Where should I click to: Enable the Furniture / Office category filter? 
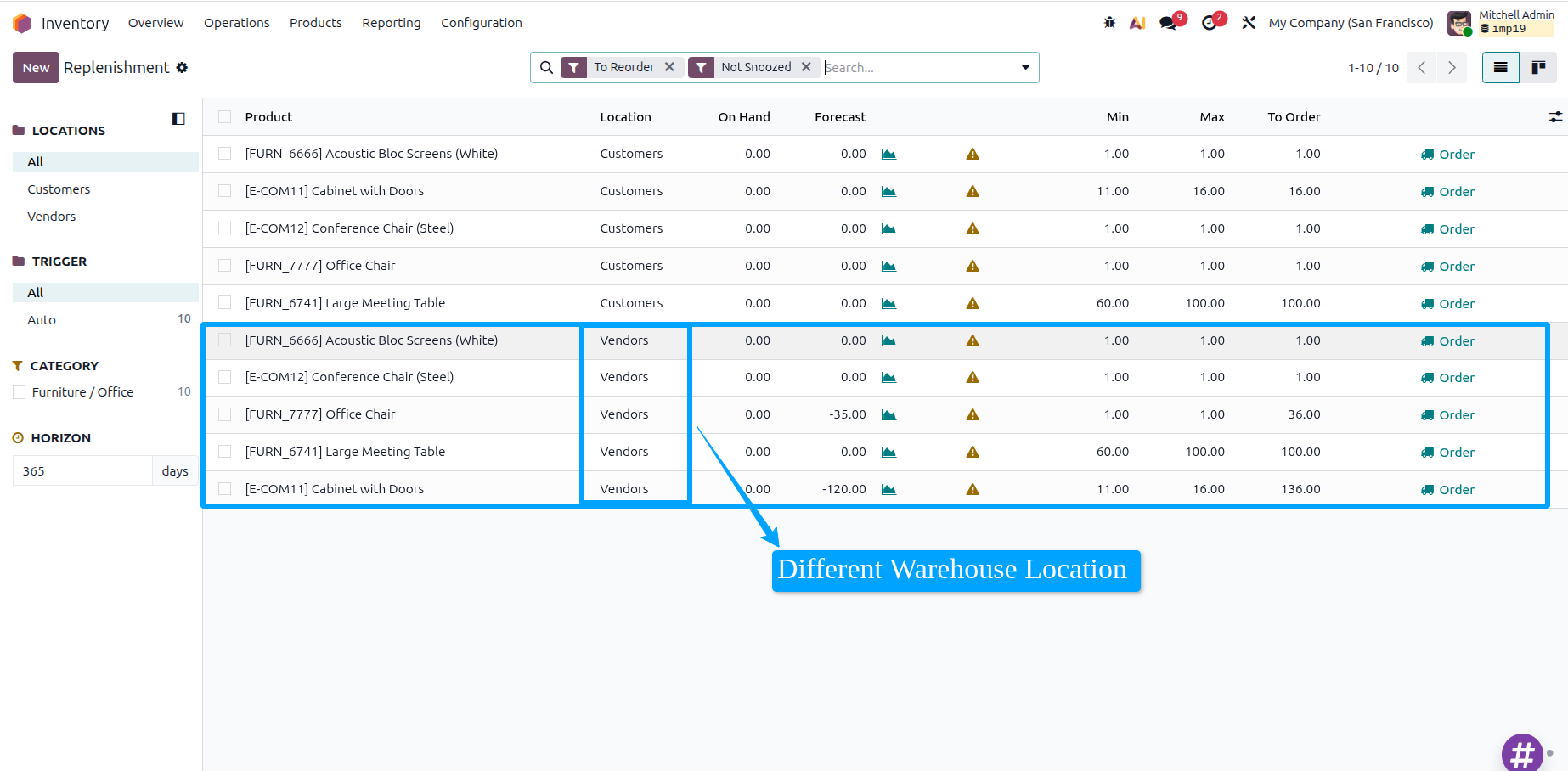pyautogui.click(x=19, y=392)
